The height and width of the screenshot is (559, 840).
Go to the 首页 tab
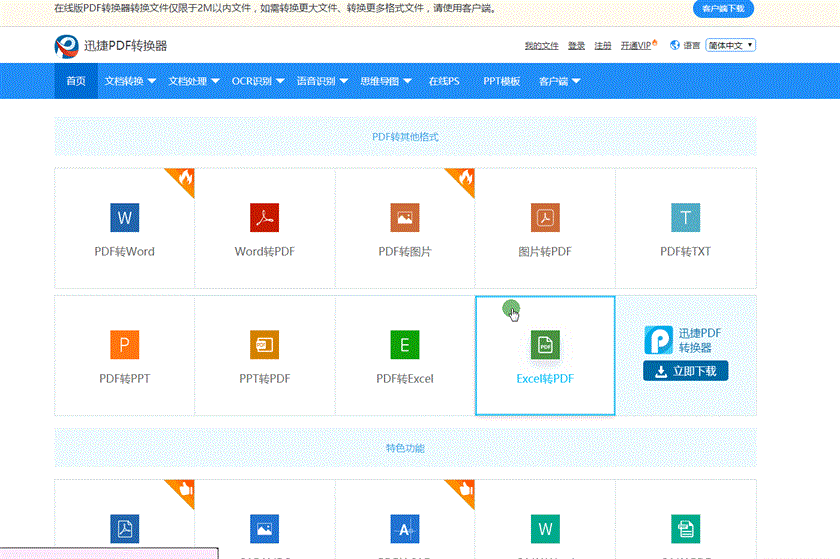[x=76, y=81]
